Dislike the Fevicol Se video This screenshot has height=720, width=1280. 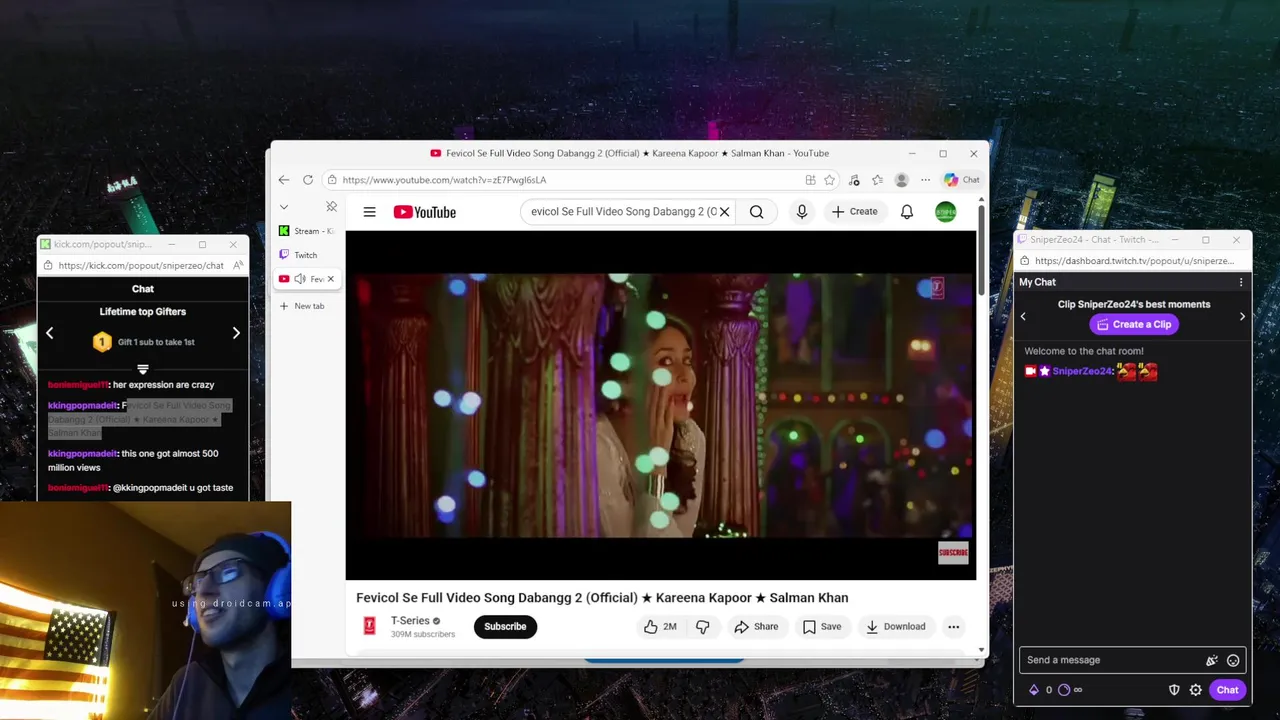703,627
